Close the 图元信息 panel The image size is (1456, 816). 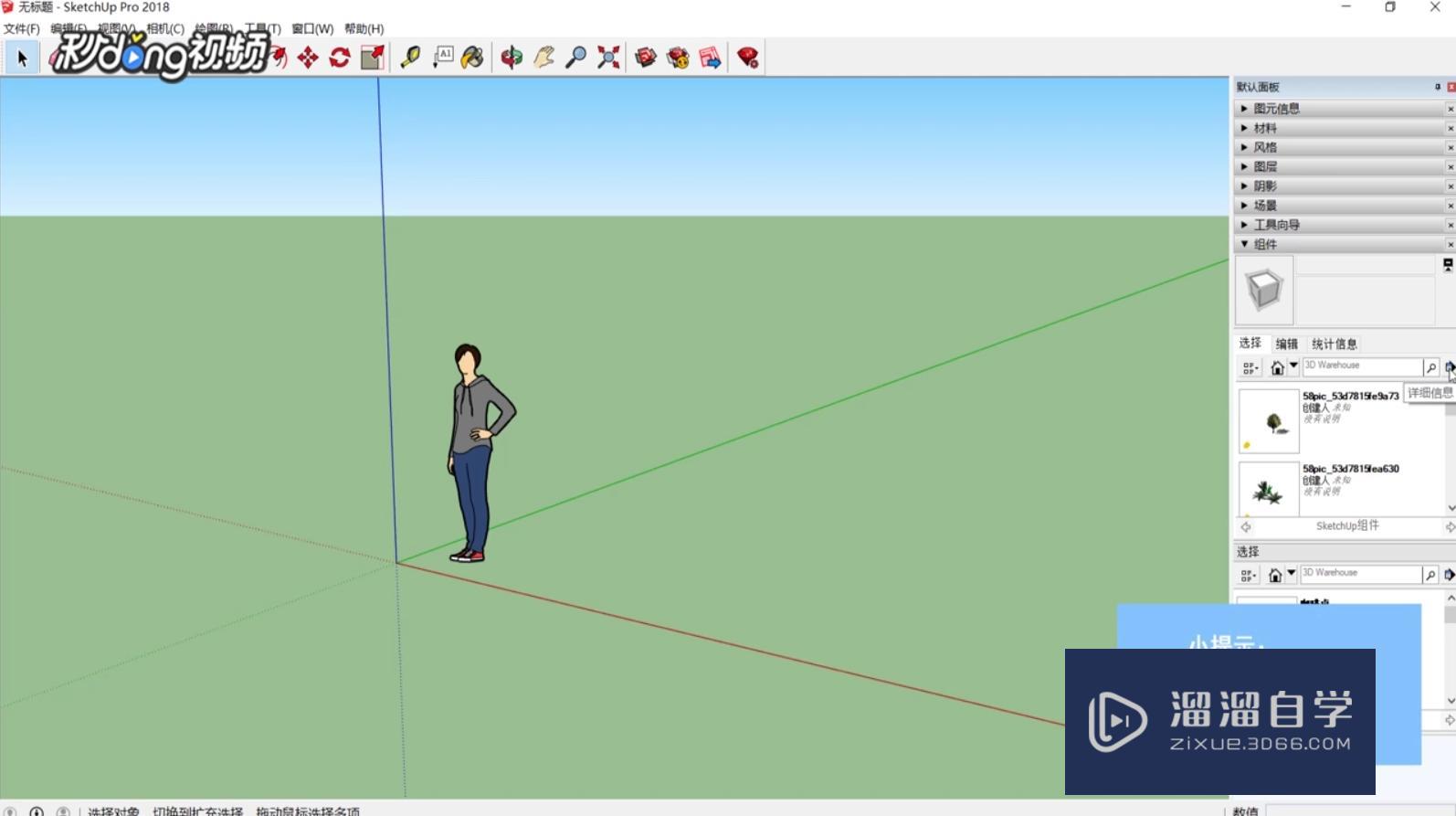point(1451,109)
